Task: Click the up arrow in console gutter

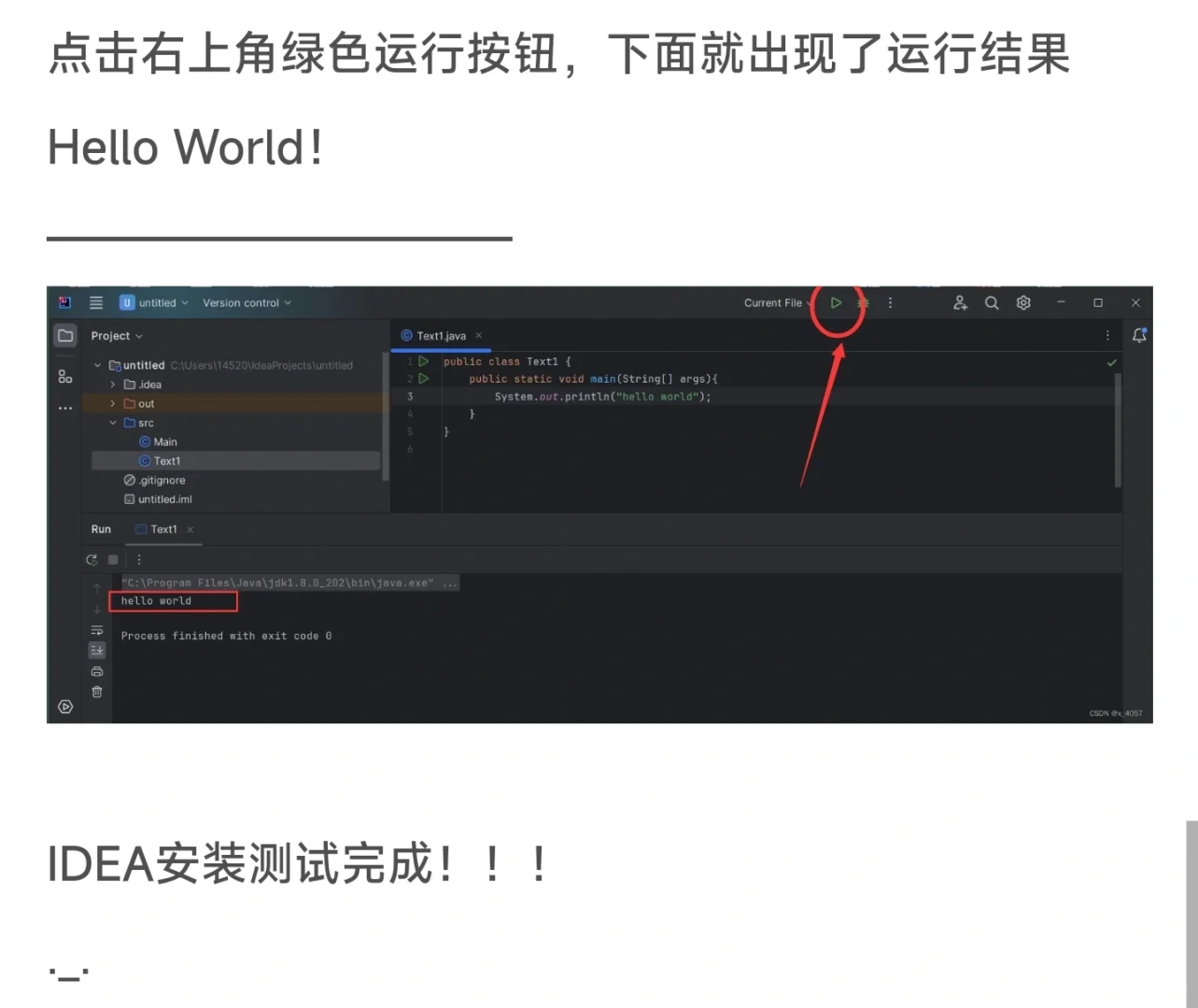Action: (97, 588)
